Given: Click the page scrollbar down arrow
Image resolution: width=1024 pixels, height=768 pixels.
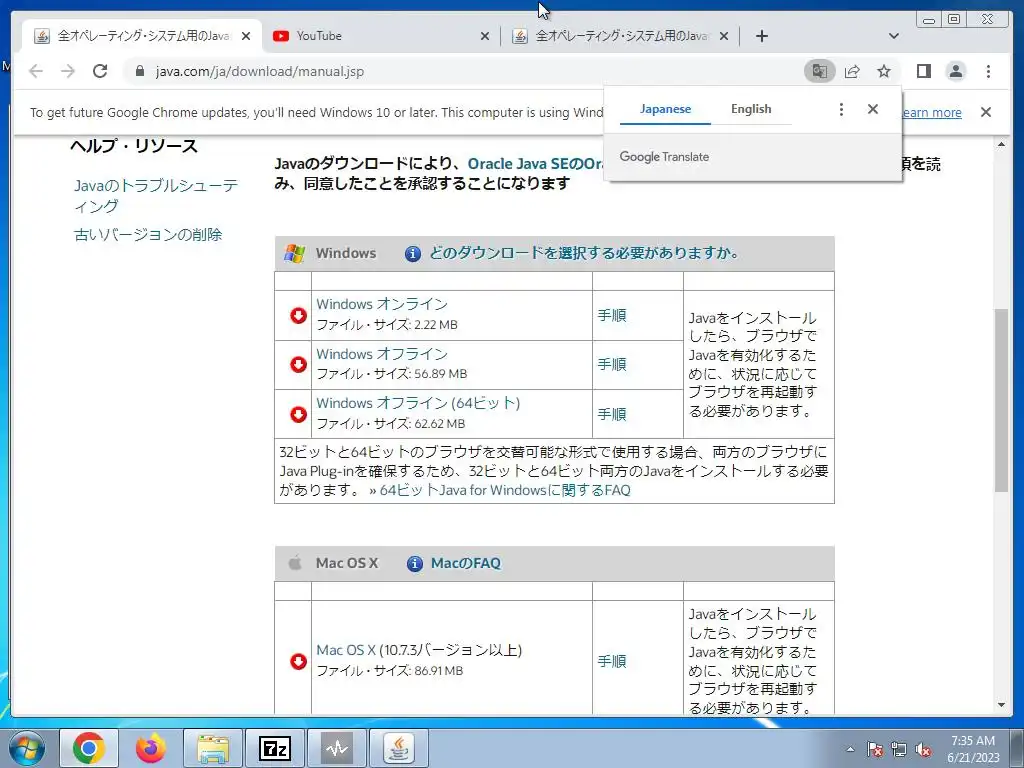Looking at the screenshot, I should (x=1002, y=705).
